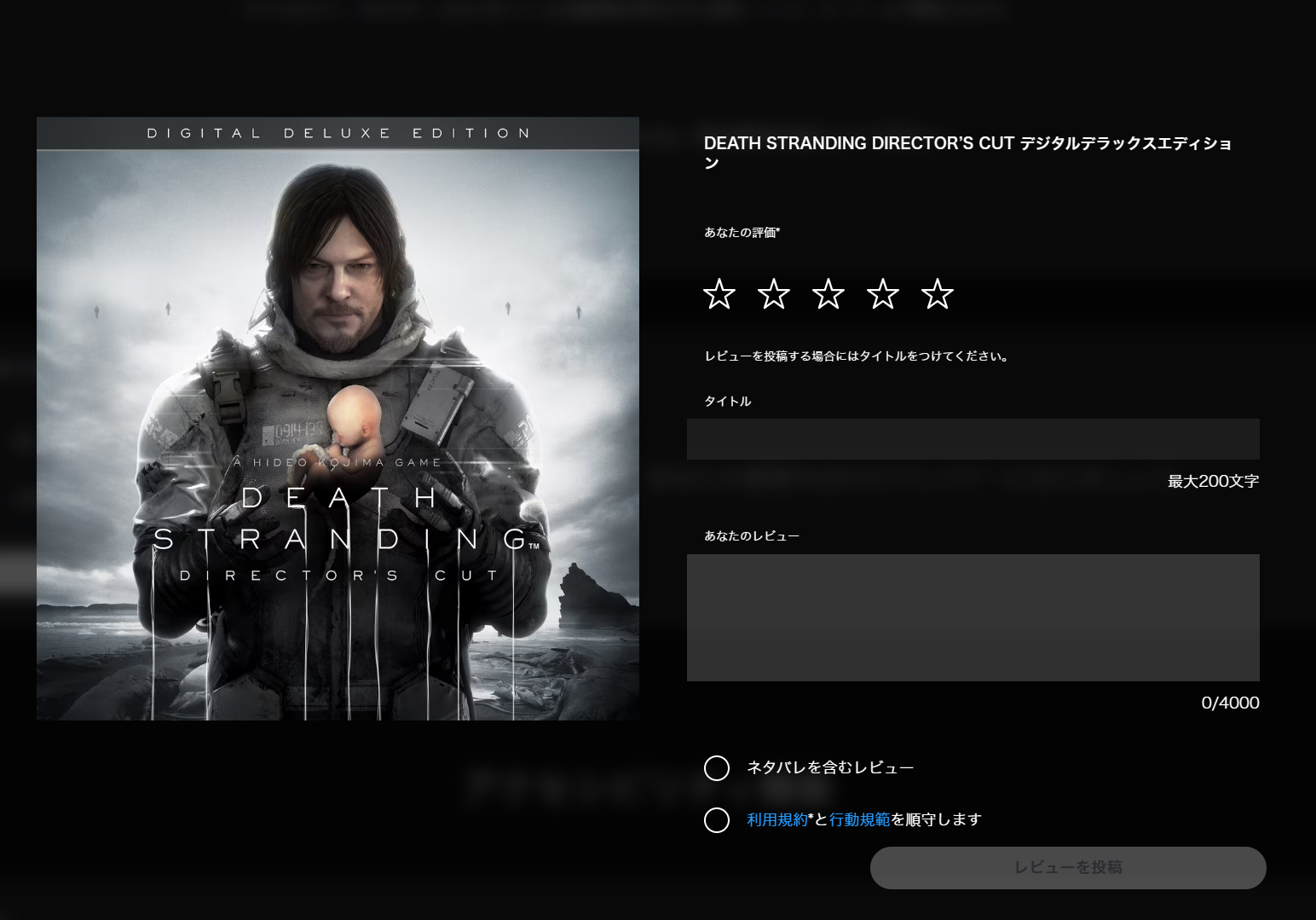Click the あなたの評価 rating label

[x=742, y=233]
